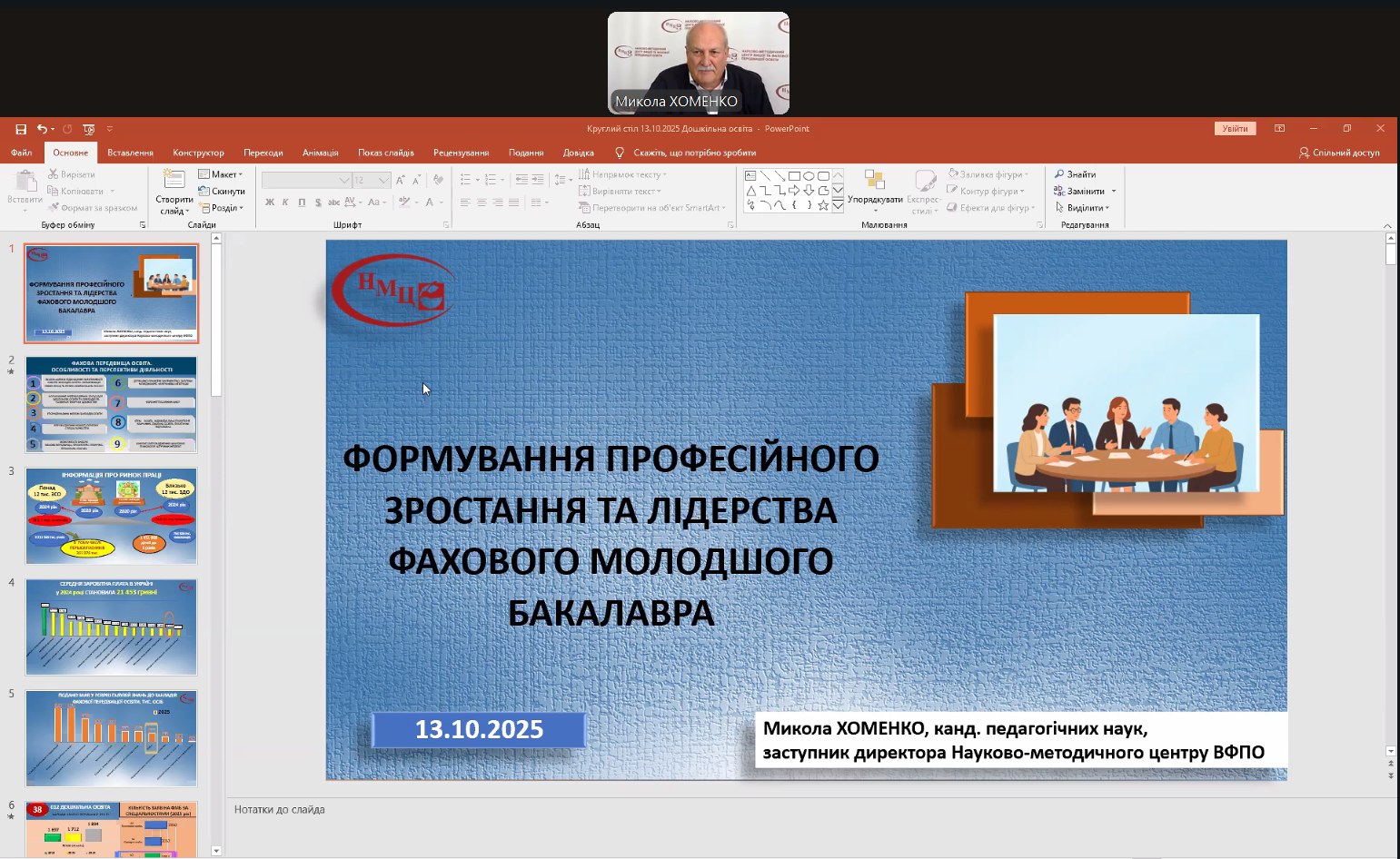Pick the five-point star shape
Screen dimensions: 1400x859
tap(823, 205)
